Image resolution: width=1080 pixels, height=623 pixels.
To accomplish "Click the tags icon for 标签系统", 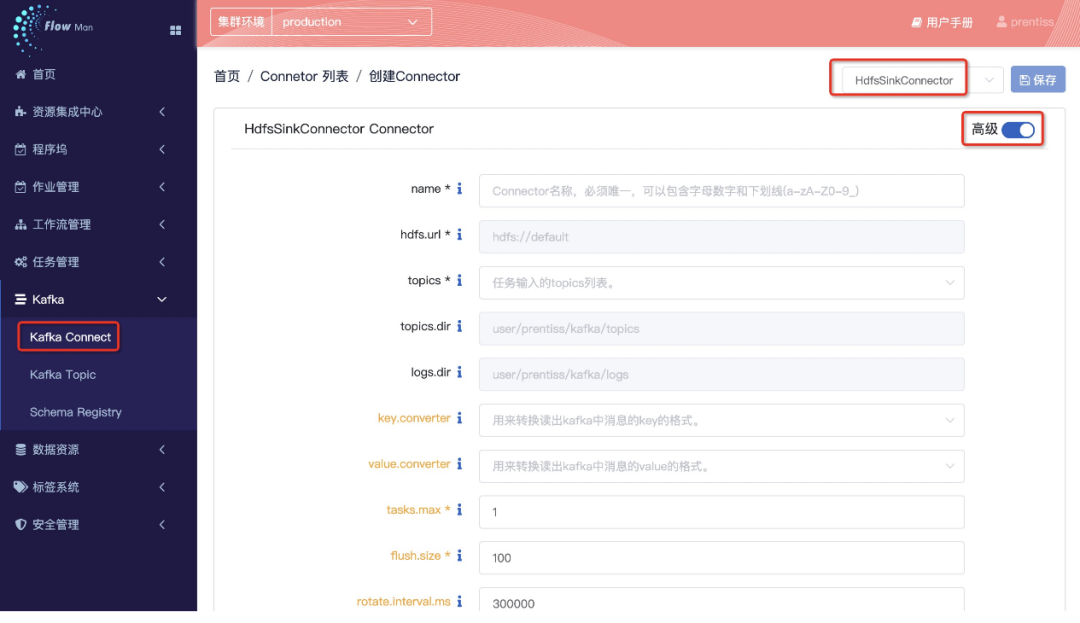I will point(21,487).
